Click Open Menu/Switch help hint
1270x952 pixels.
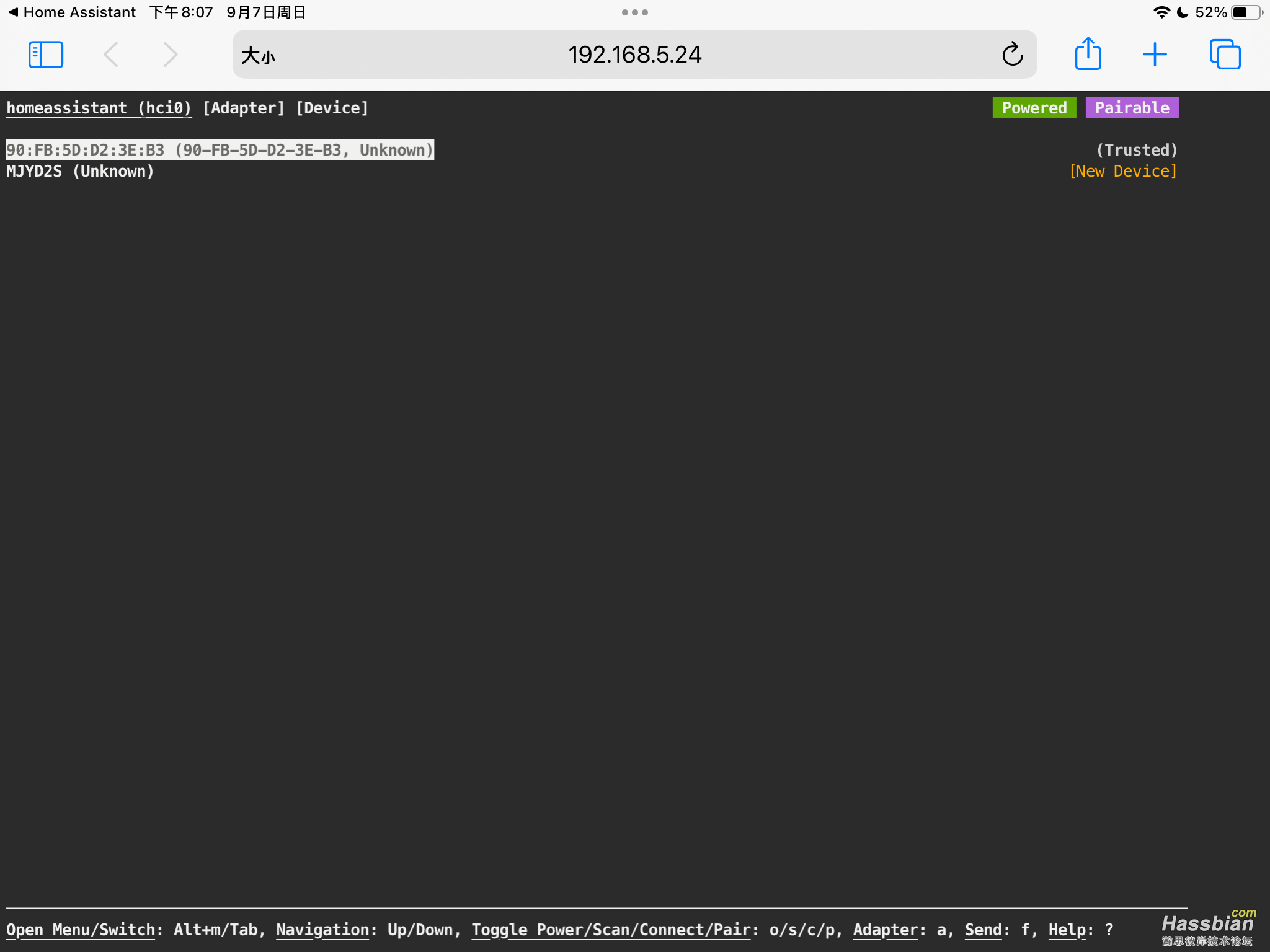tap(81, 930)
